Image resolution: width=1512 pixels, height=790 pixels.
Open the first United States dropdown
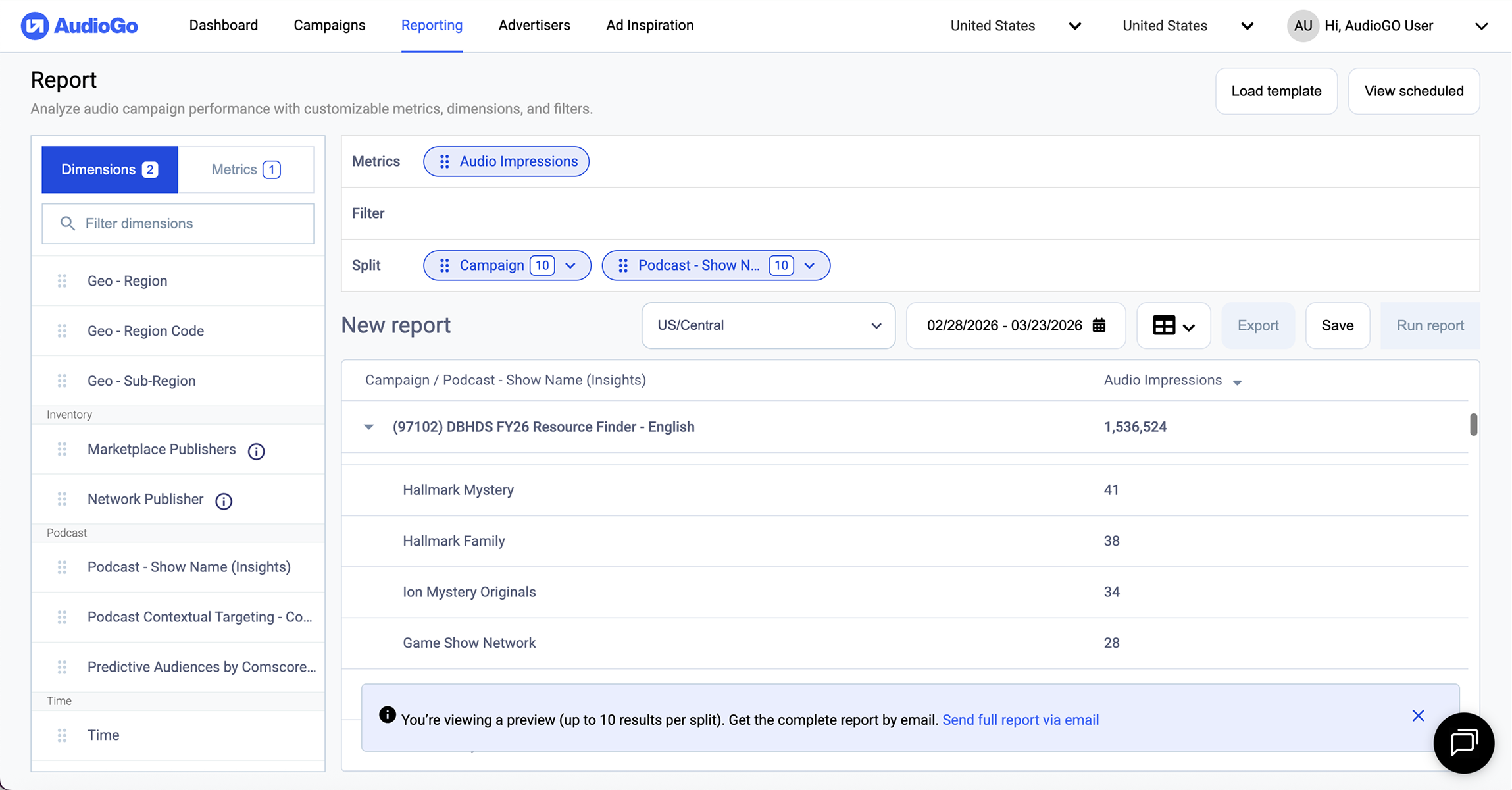coord(1015,26)
